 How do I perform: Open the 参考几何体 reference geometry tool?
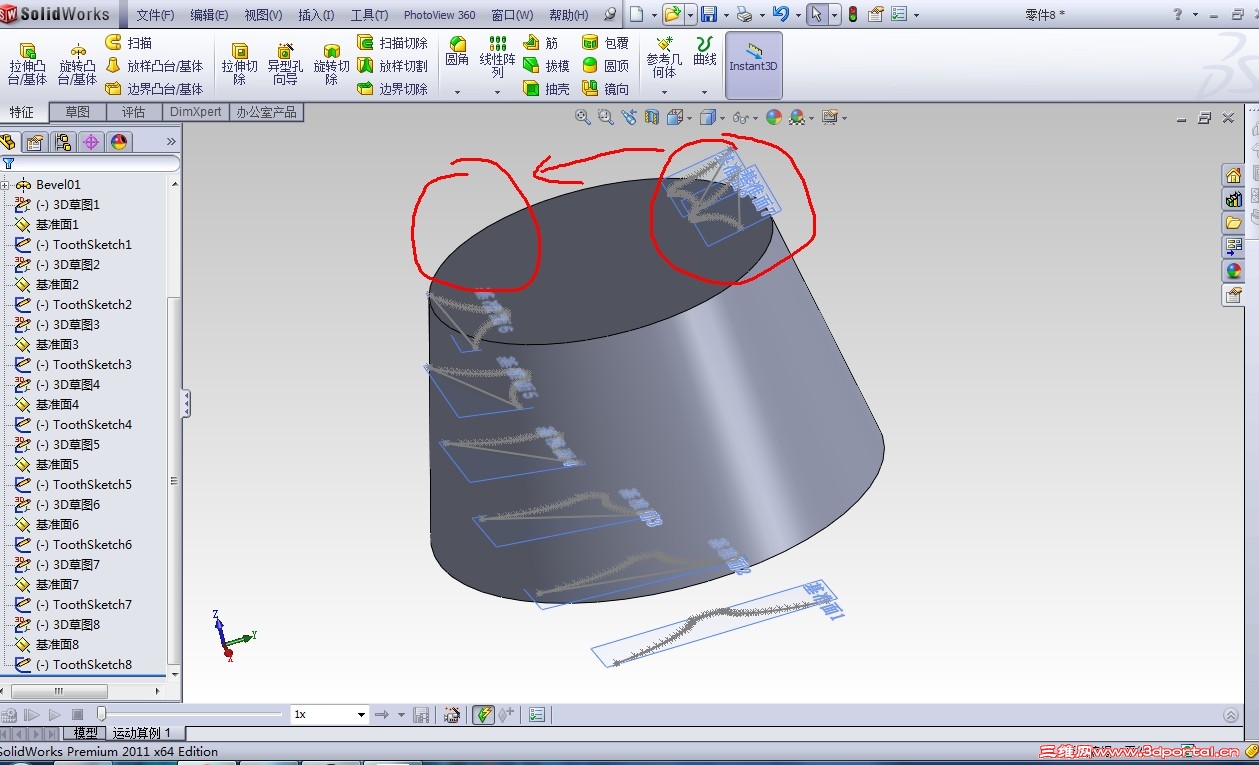point(664,57)
